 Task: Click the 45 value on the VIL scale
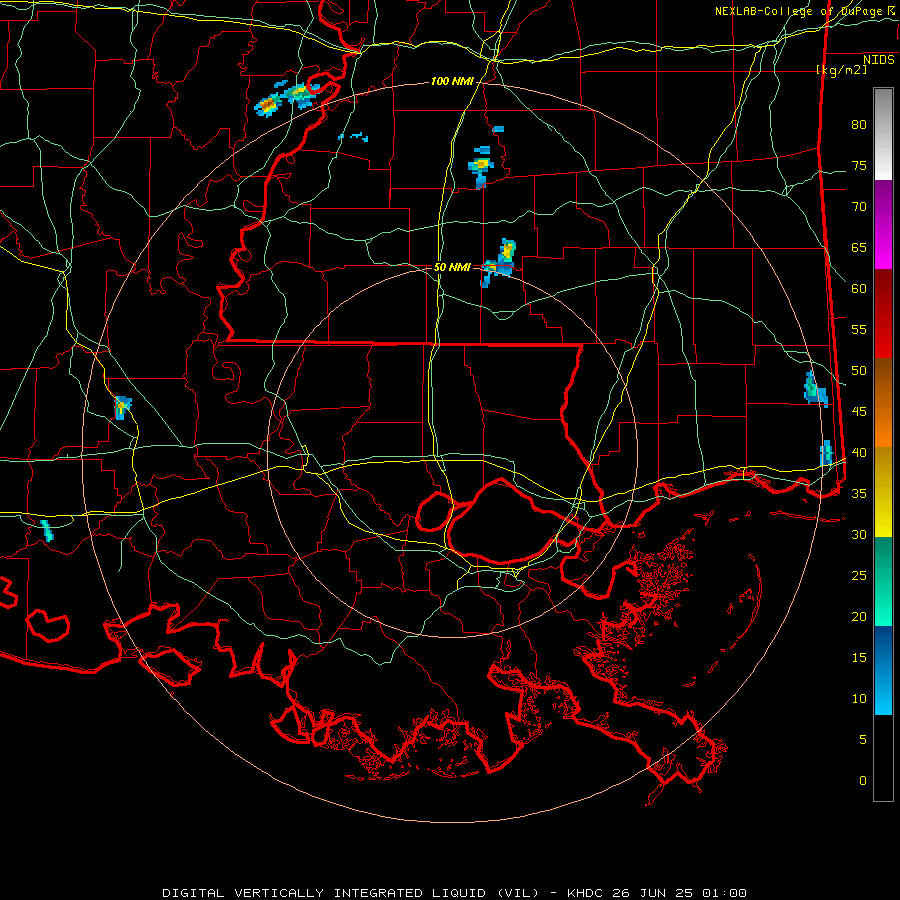tap(859, 412)
